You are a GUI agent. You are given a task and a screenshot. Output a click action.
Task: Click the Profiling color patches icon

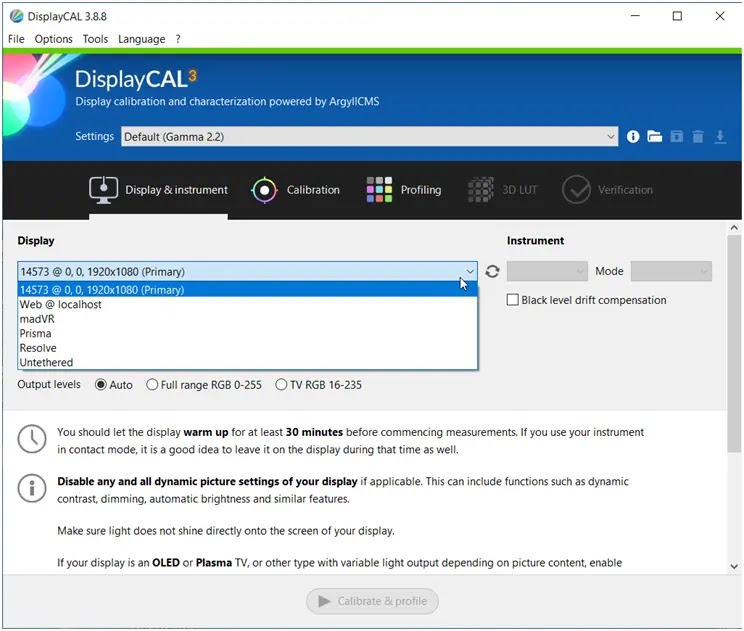point(379,190)
